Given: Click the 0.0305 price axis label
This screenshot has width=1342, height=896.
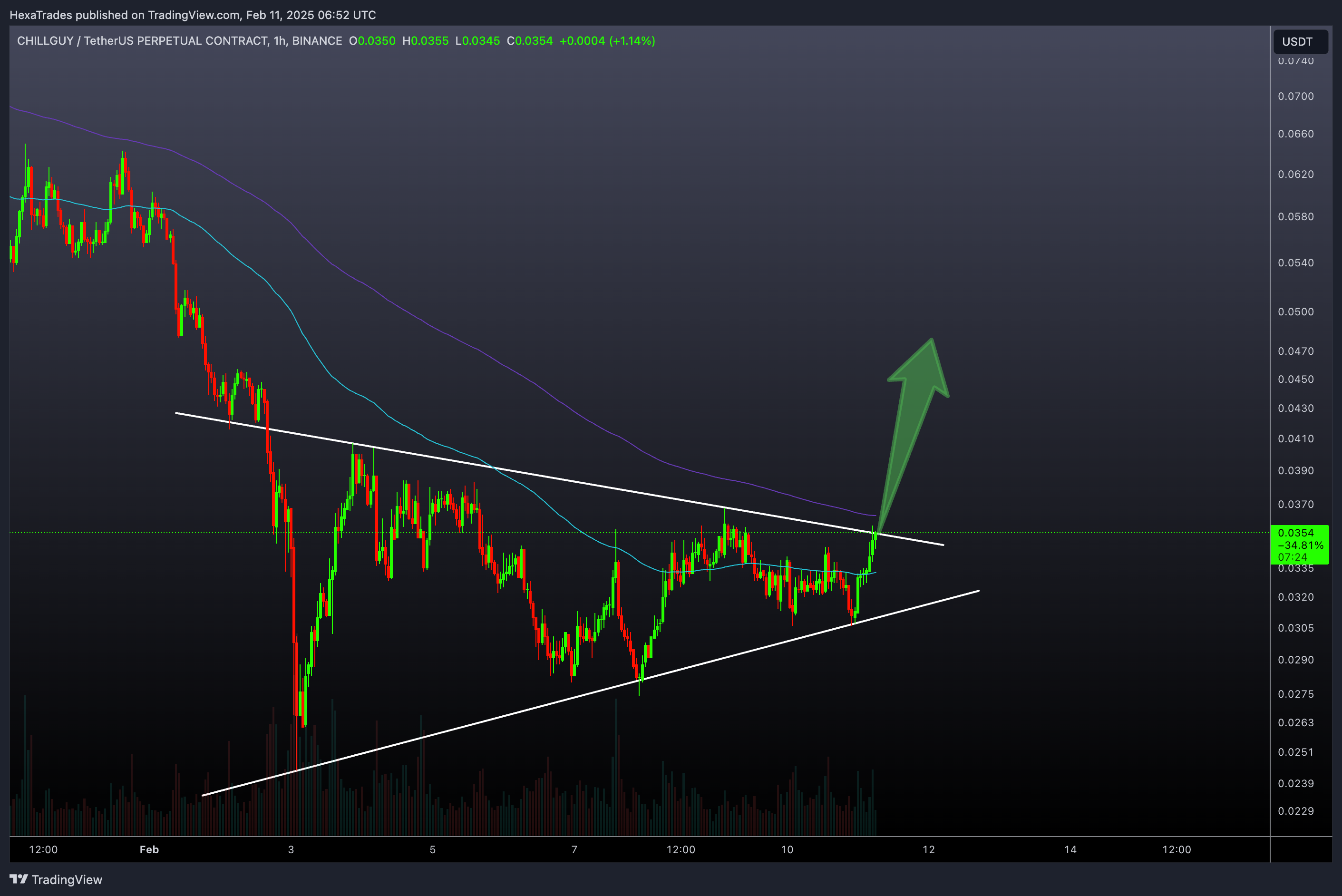Looking at the screenshot, I should 1296,628.
